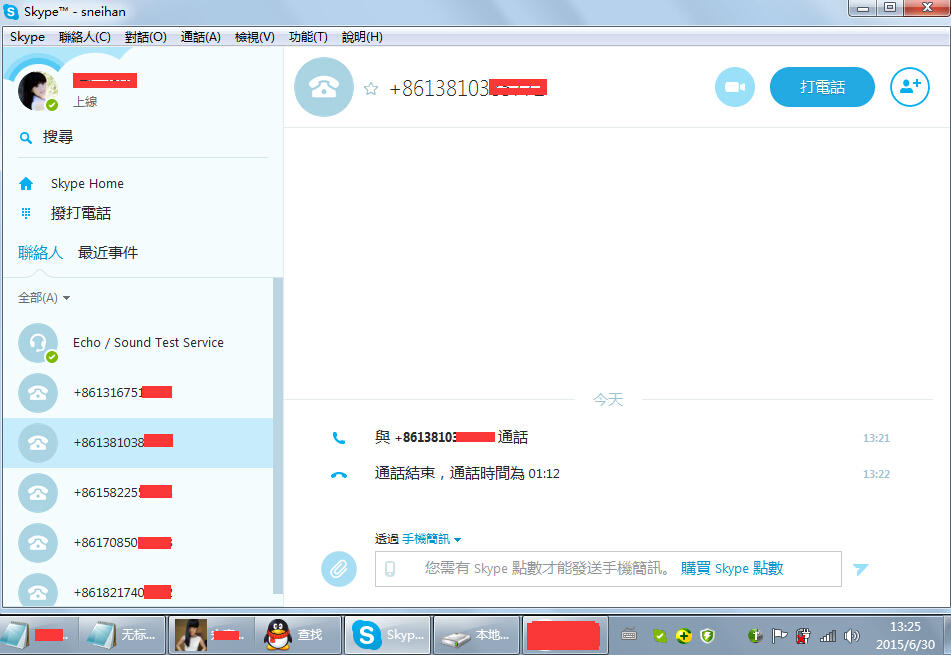Click the call ended handset icon at 13:22
Viewport: 951px width, 655px height.
pyautogui.click(x=339, y=475)
